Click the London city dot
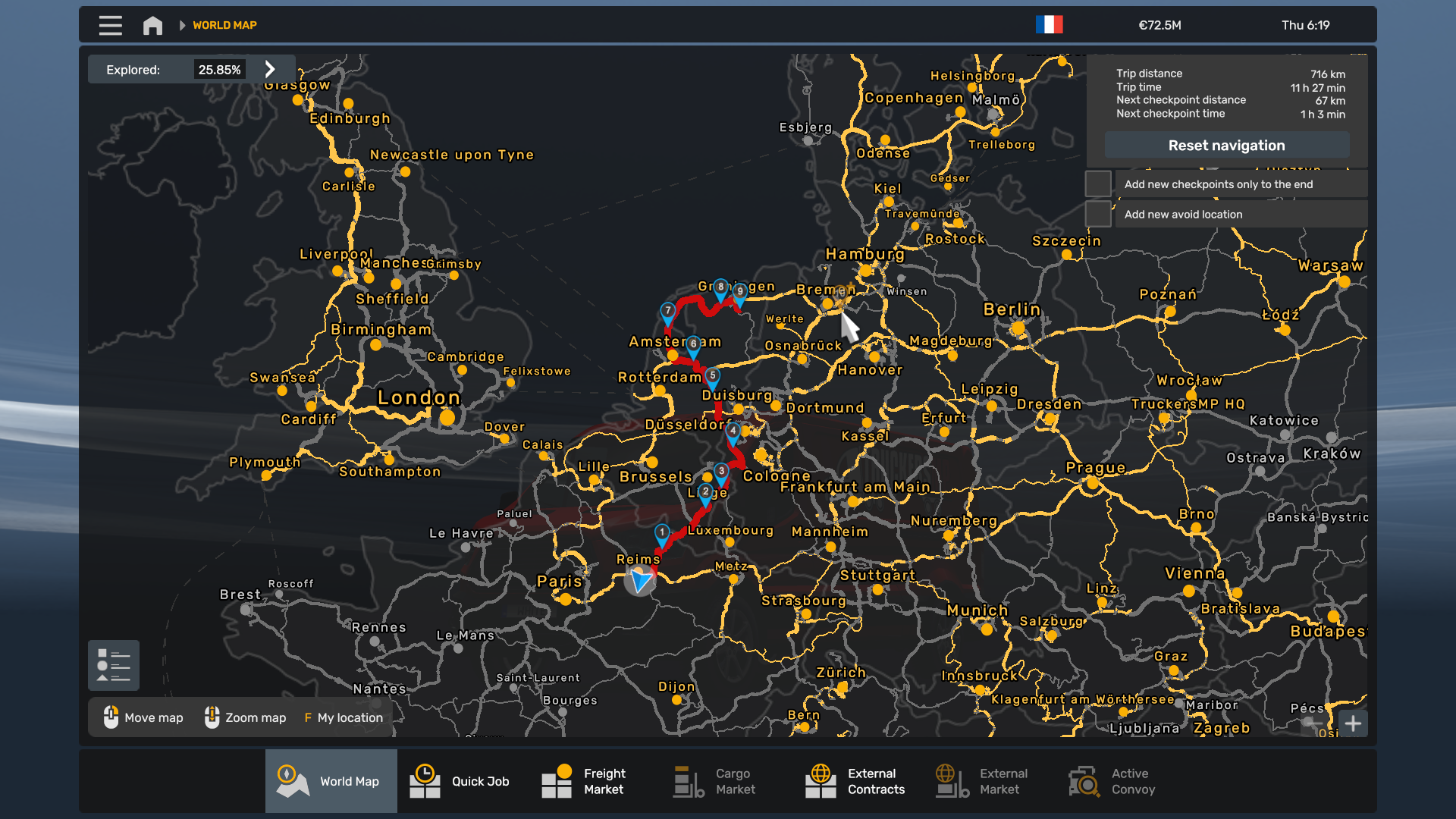Viewport: 1456px width, 819px height. [447, 418]
